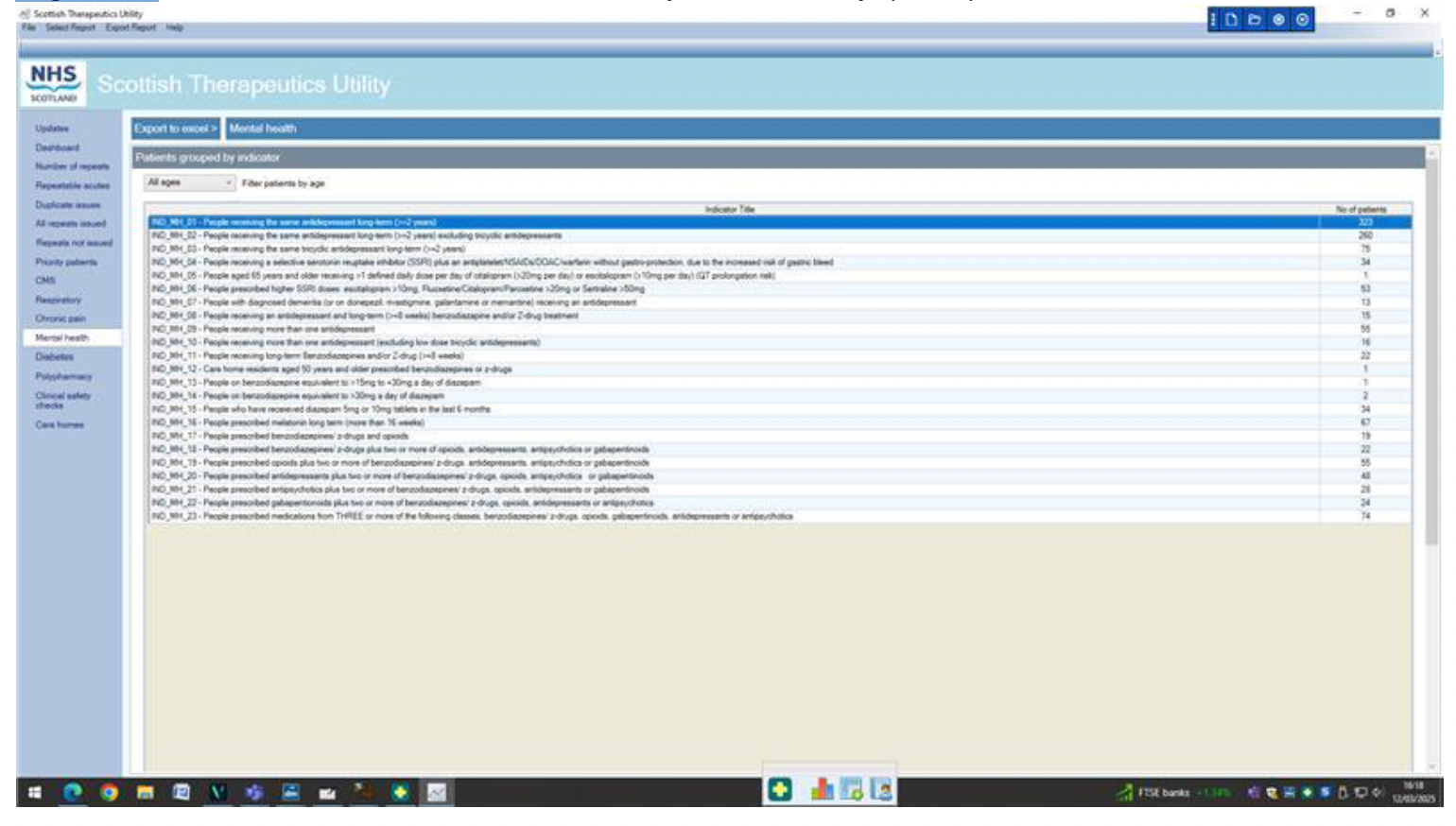The image size is (1456, 826).
Task: Select the IND_MH_09 more than one antidepressant row
Action: [x=779, y=329]
